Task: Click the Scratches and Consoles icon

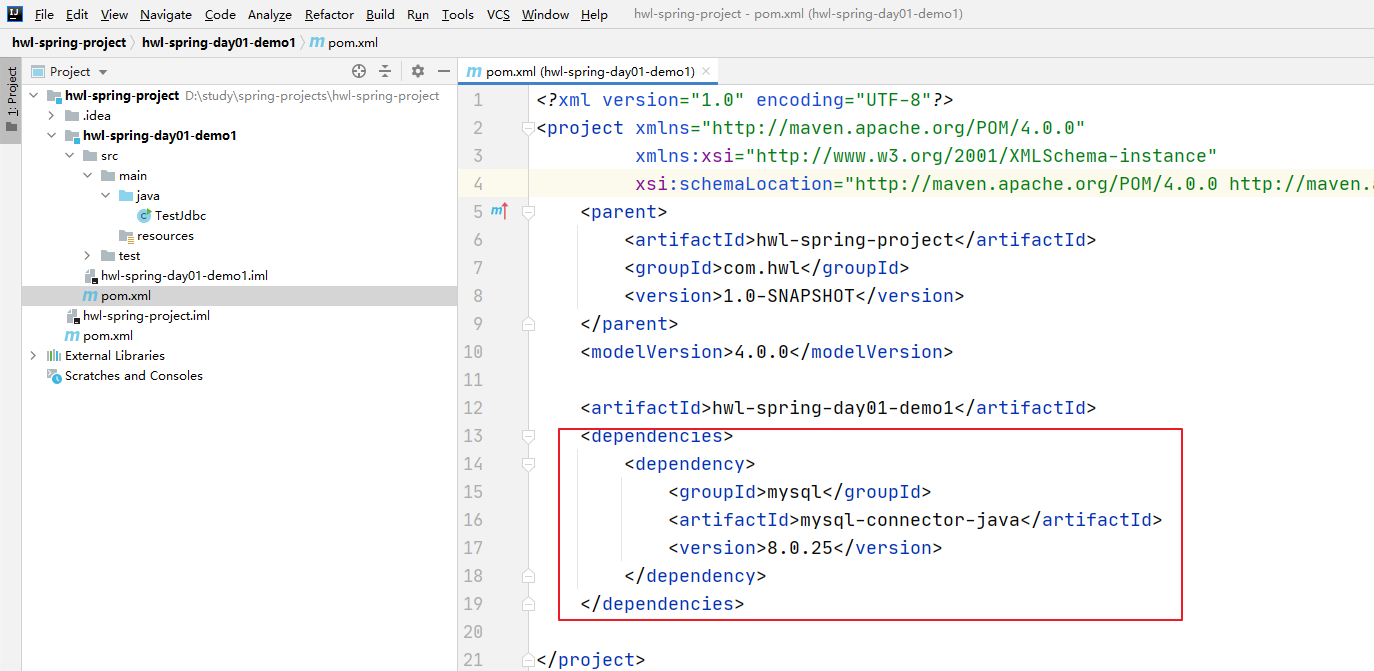Action: click(x=54, y=375)
